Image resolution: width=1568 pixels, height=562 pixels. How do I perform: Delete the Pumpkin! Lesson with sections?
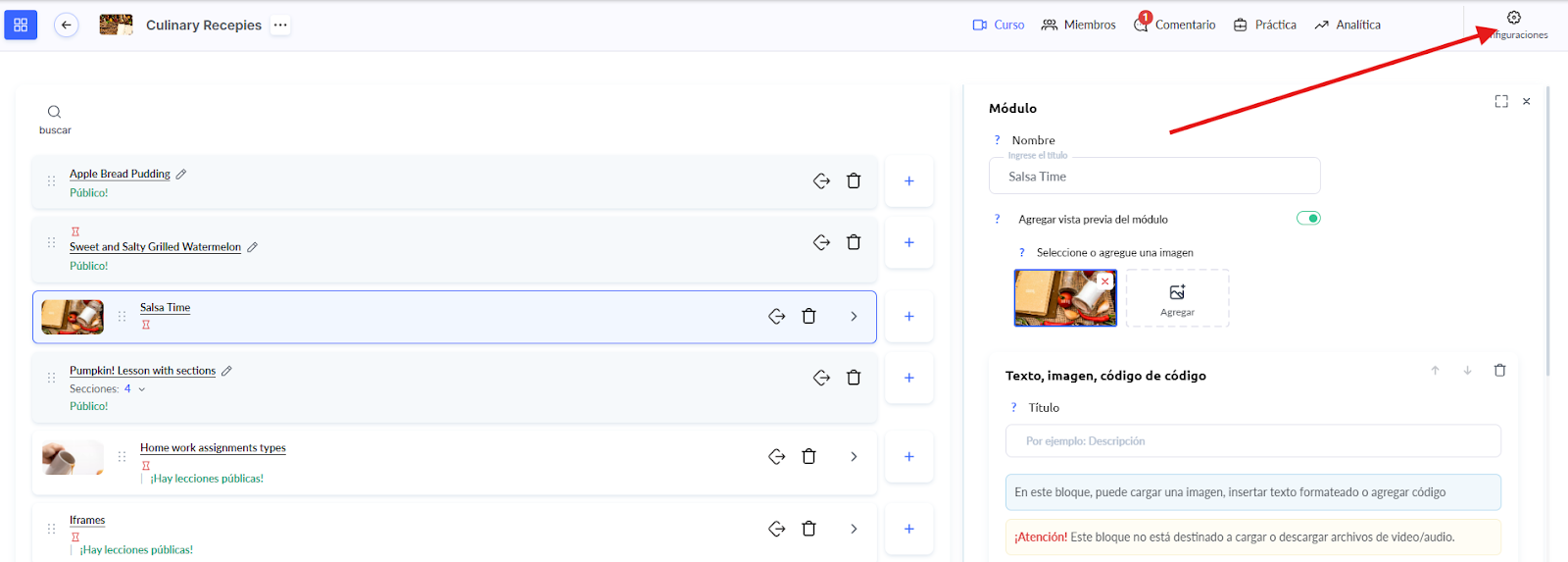tap(854, 378)
